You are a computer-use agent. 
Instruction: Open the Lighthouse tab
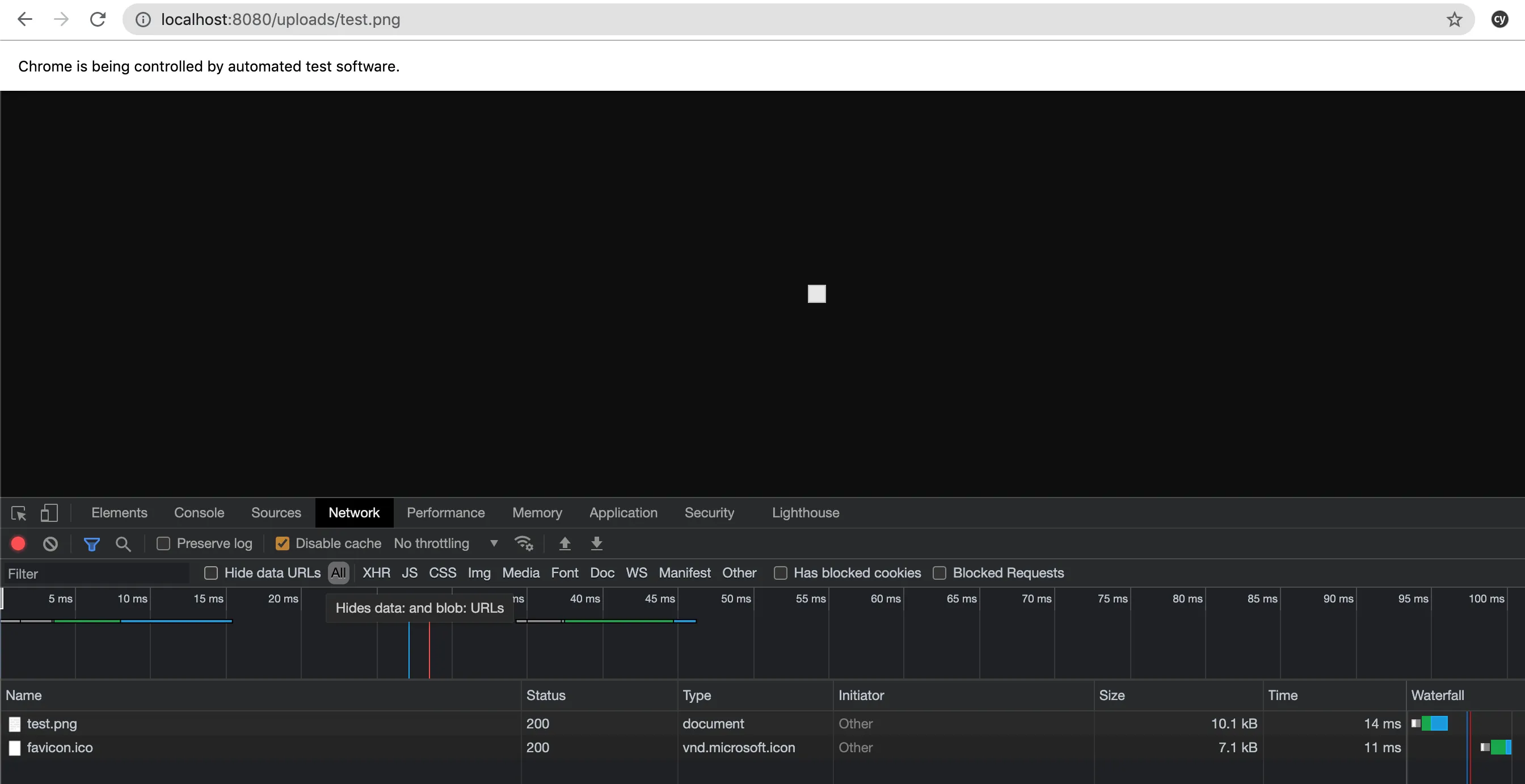(x=805, y=513)
